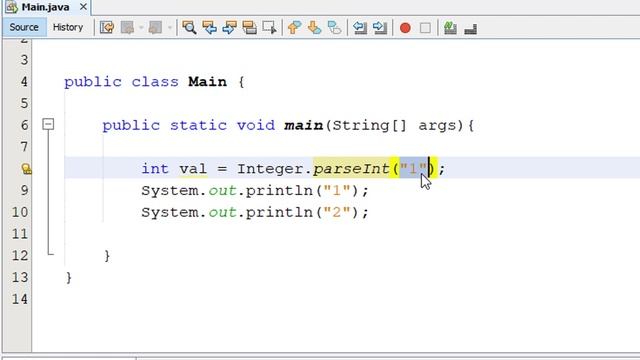
Task: Click Find Previous Occurrence icon
Action: pos(209,28)
